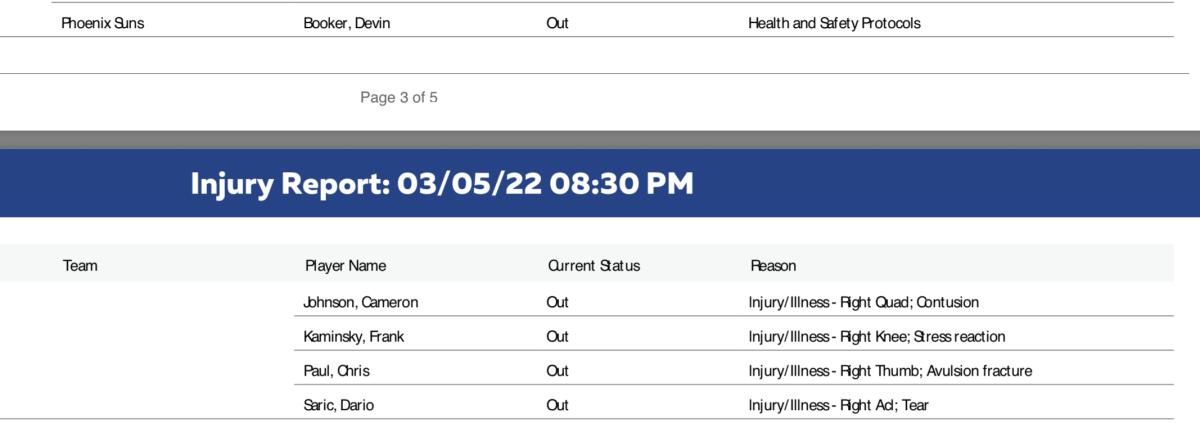
Task: Click the Phoenix Suns team name
Action: pos(103,23)
